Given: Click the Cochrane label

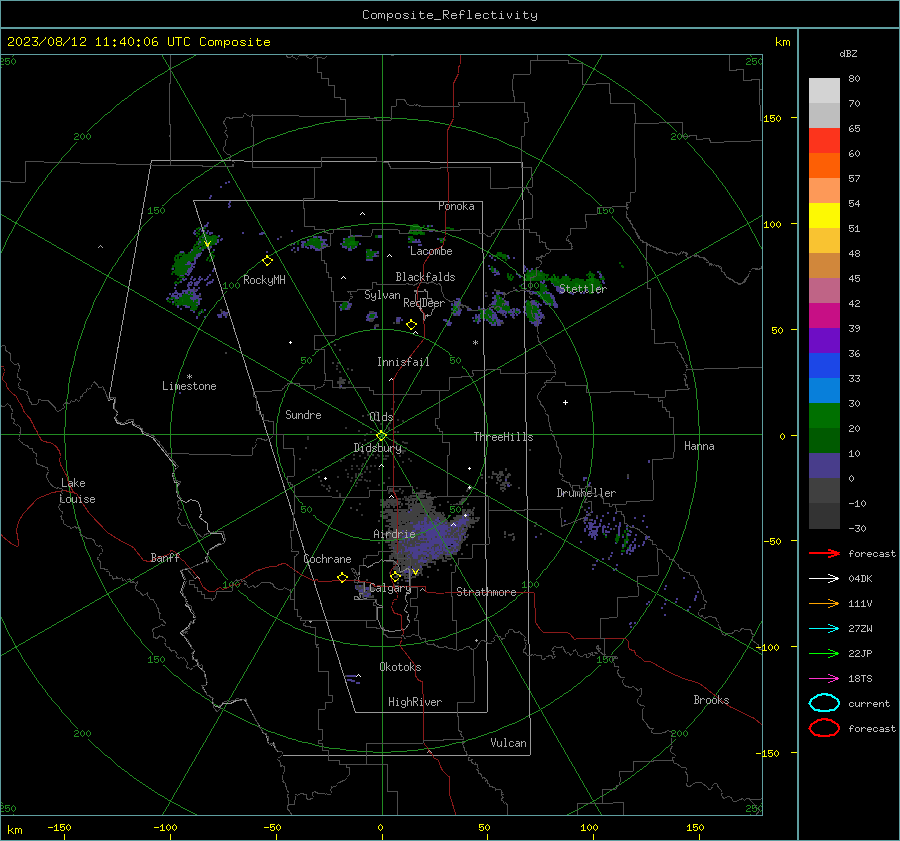Looking at the screenshot, I should coord(327,559).
